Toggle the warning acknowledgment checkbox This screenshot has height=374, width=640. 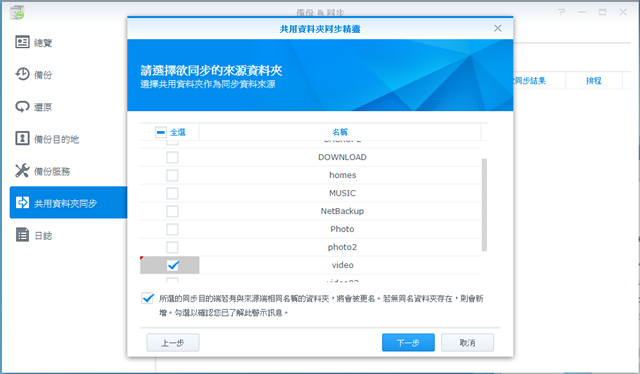click(x=147, y=298)
